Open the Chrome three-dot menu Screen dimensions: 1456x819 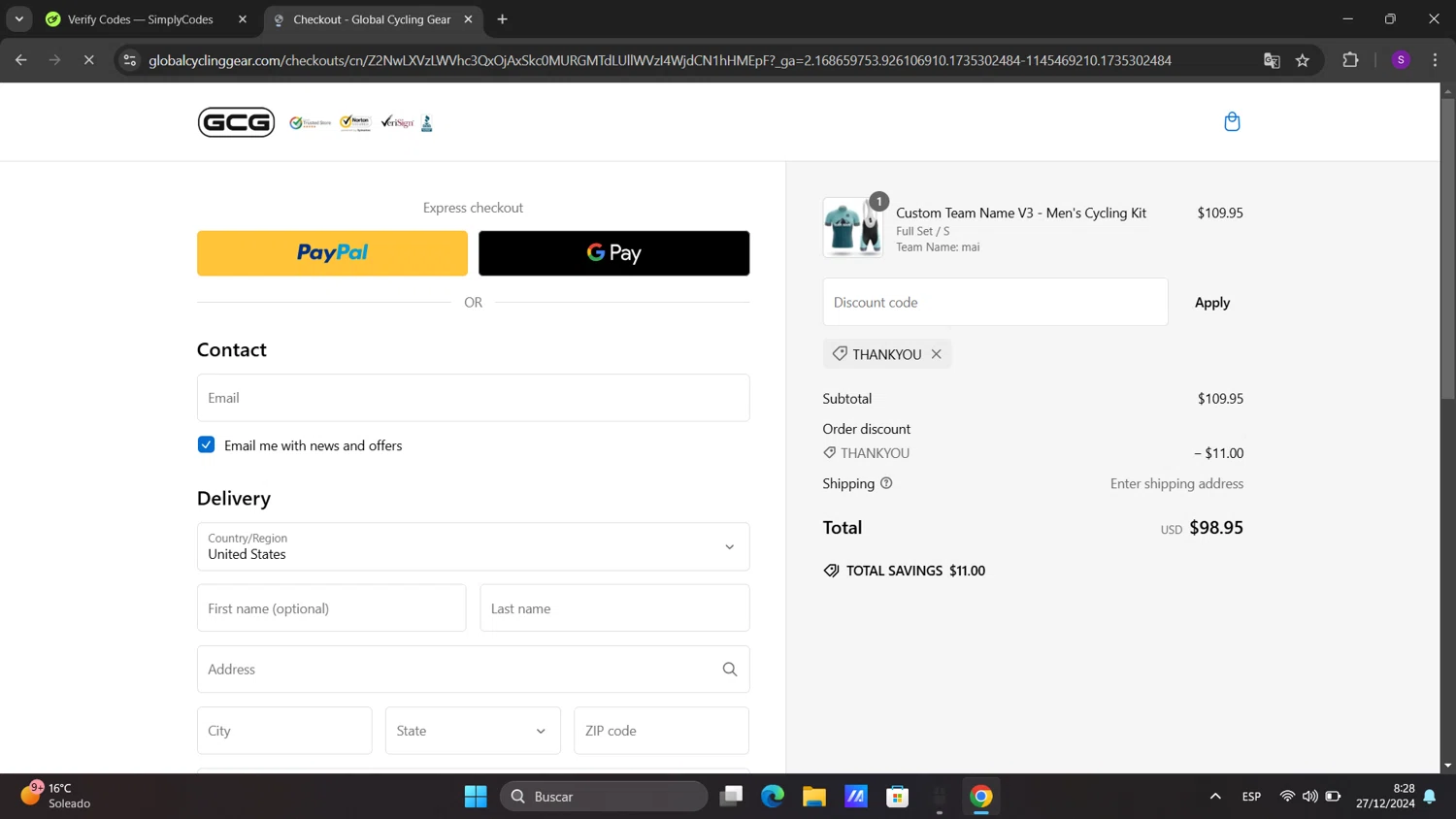click(x=1435, y=60)
